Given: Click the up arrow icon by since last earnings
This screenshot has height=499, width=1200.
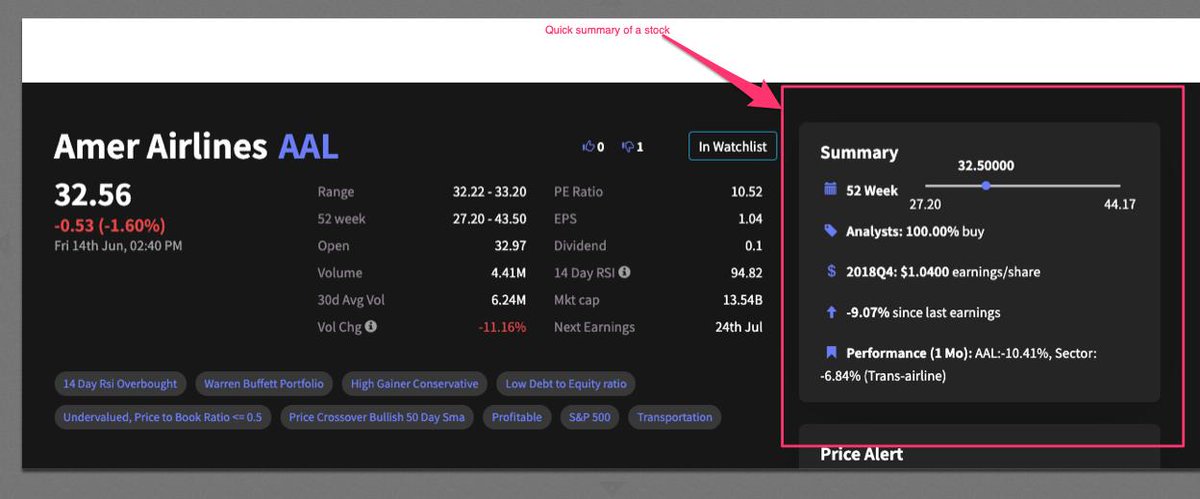Looking at the screenshot, I should [831, 312].
